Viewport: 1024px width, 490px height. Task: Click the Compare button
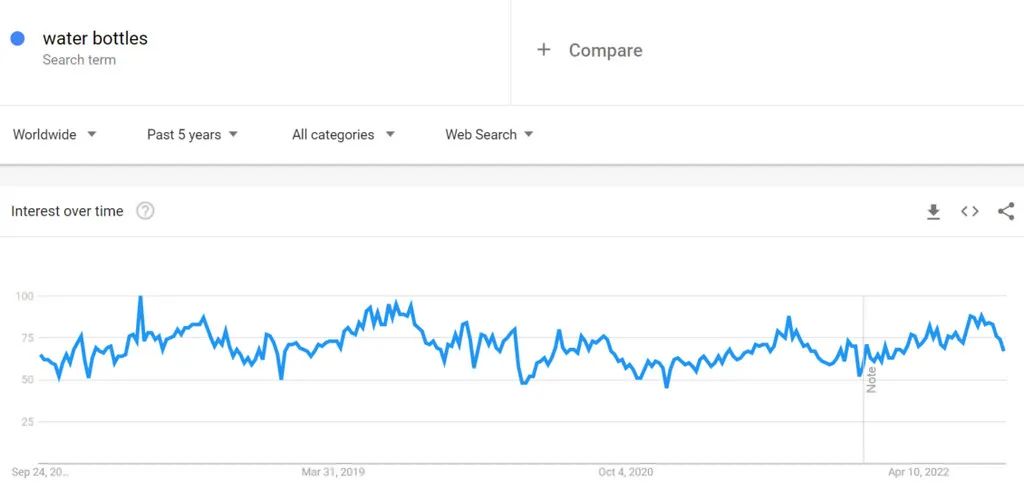(x=605, y=50)
